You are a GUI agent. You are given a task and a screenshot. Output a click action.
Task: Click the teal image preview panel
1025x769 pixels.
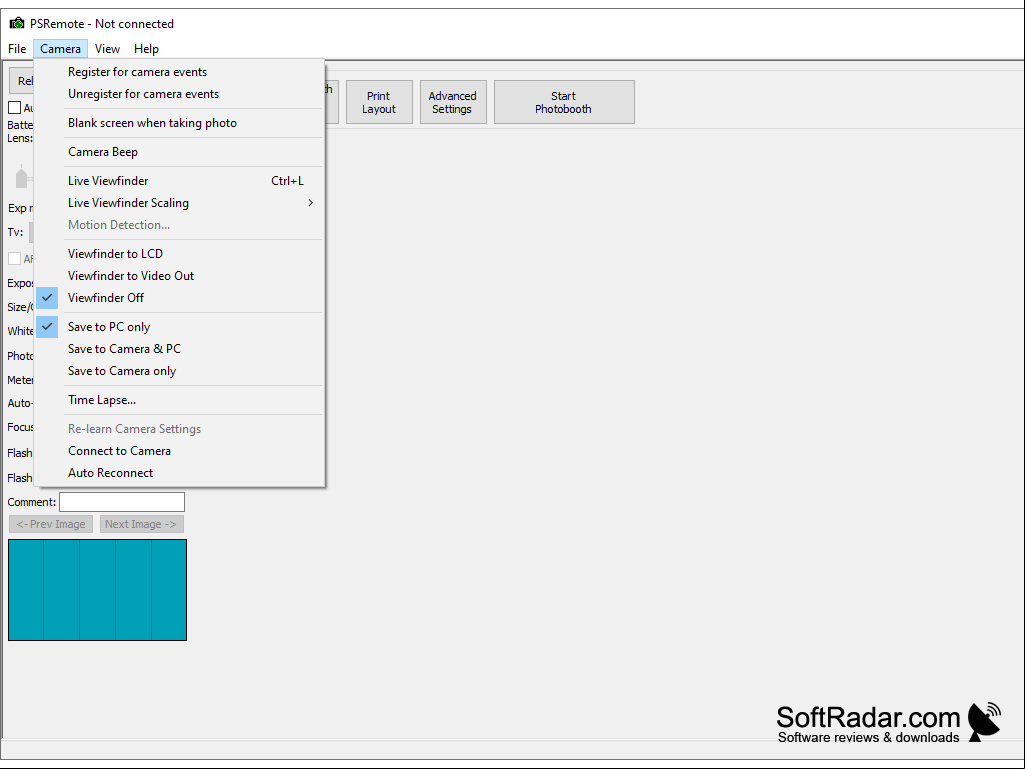point(97,590)
